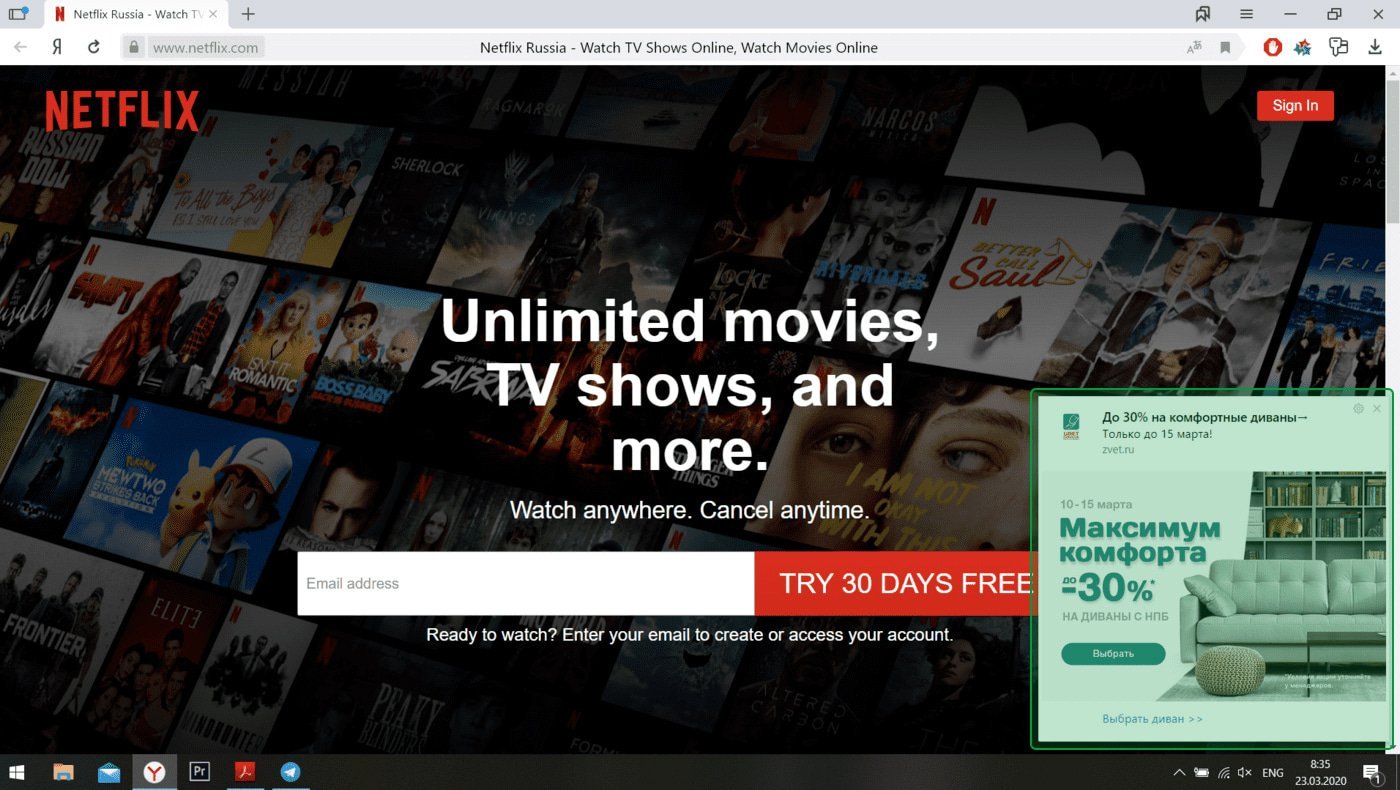
Task: Click the www.netflix.com address field
Action: click(205, 47)
